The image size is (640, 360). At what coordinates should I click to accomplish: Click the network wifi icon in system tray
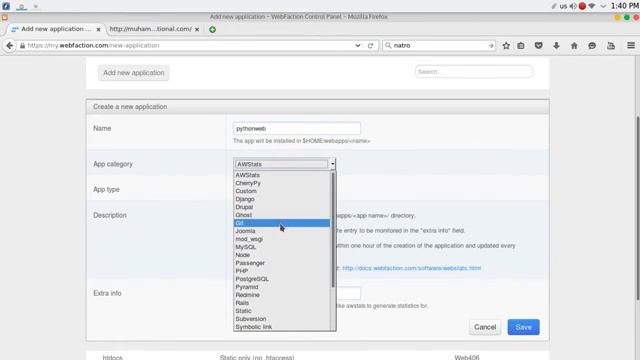pos(592,6)
